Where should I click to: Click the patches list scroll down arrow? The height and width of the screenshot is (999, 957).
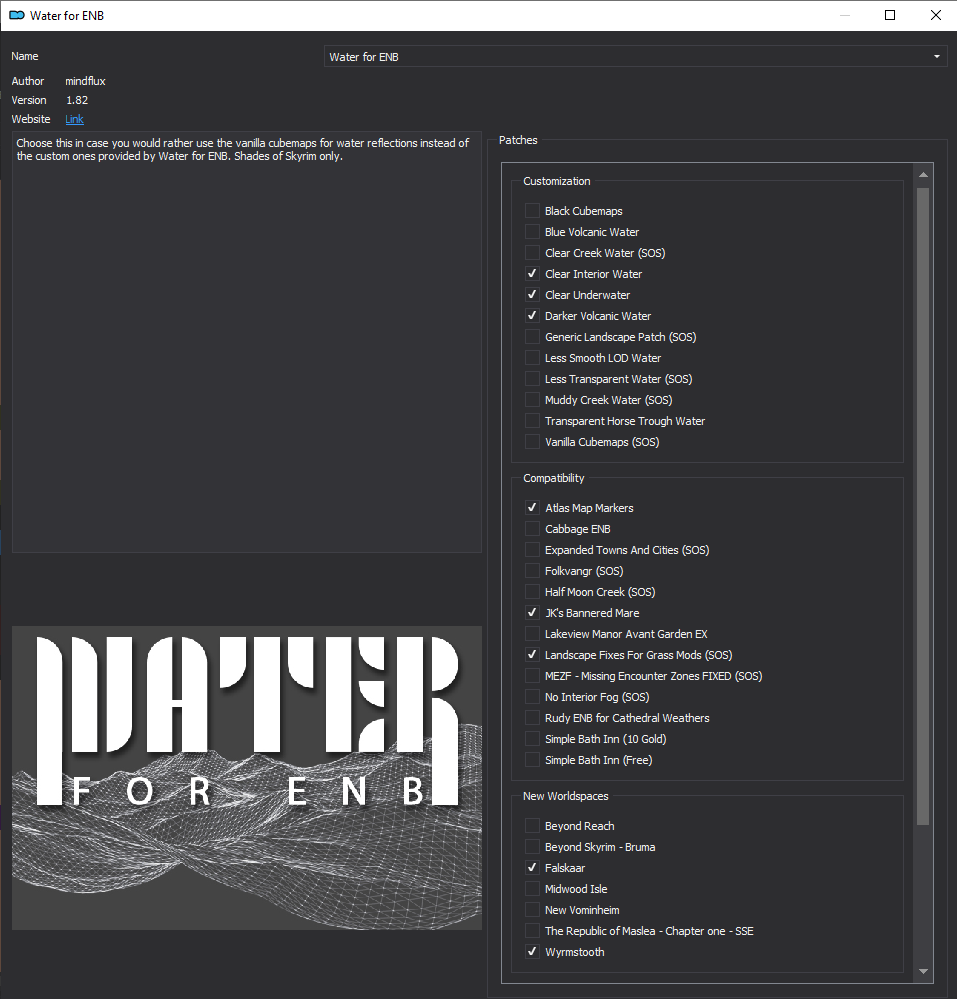[923, 972]
